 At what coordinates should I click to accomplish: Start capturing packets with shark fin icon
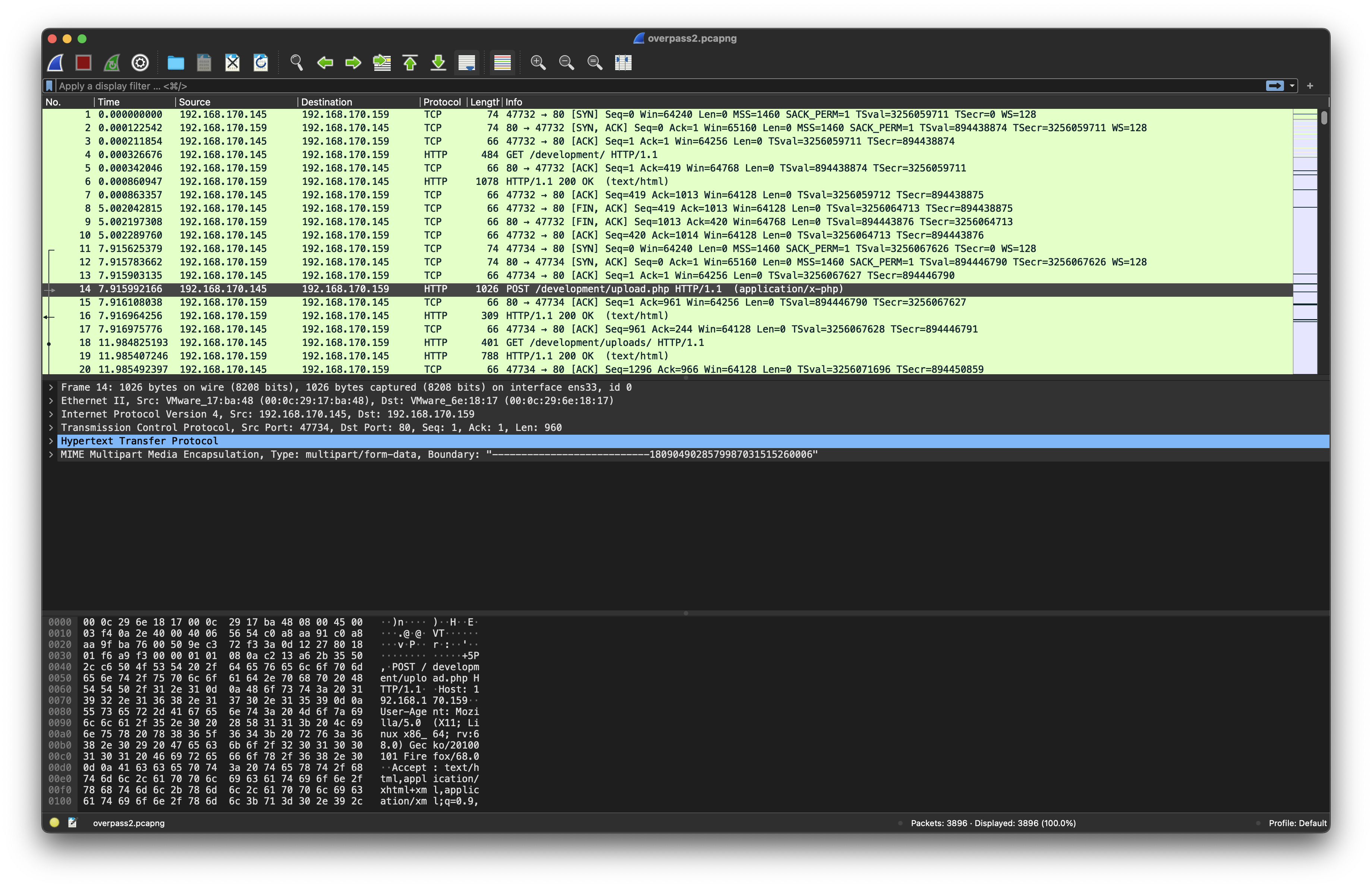[55, 62]
